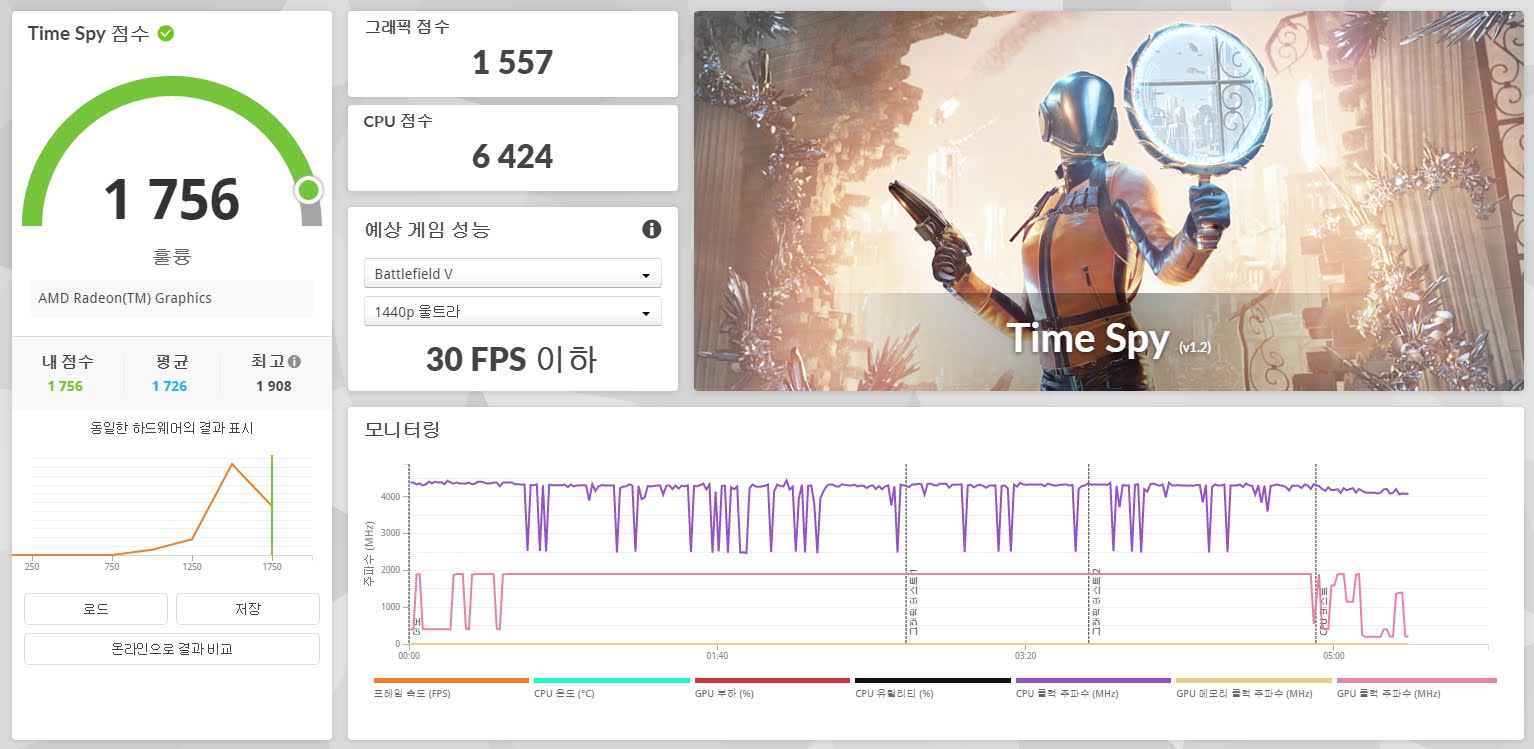Click the Time Spy (v1.2) title text
This screenshot has height=749, width=1534.
[1108, 339]
